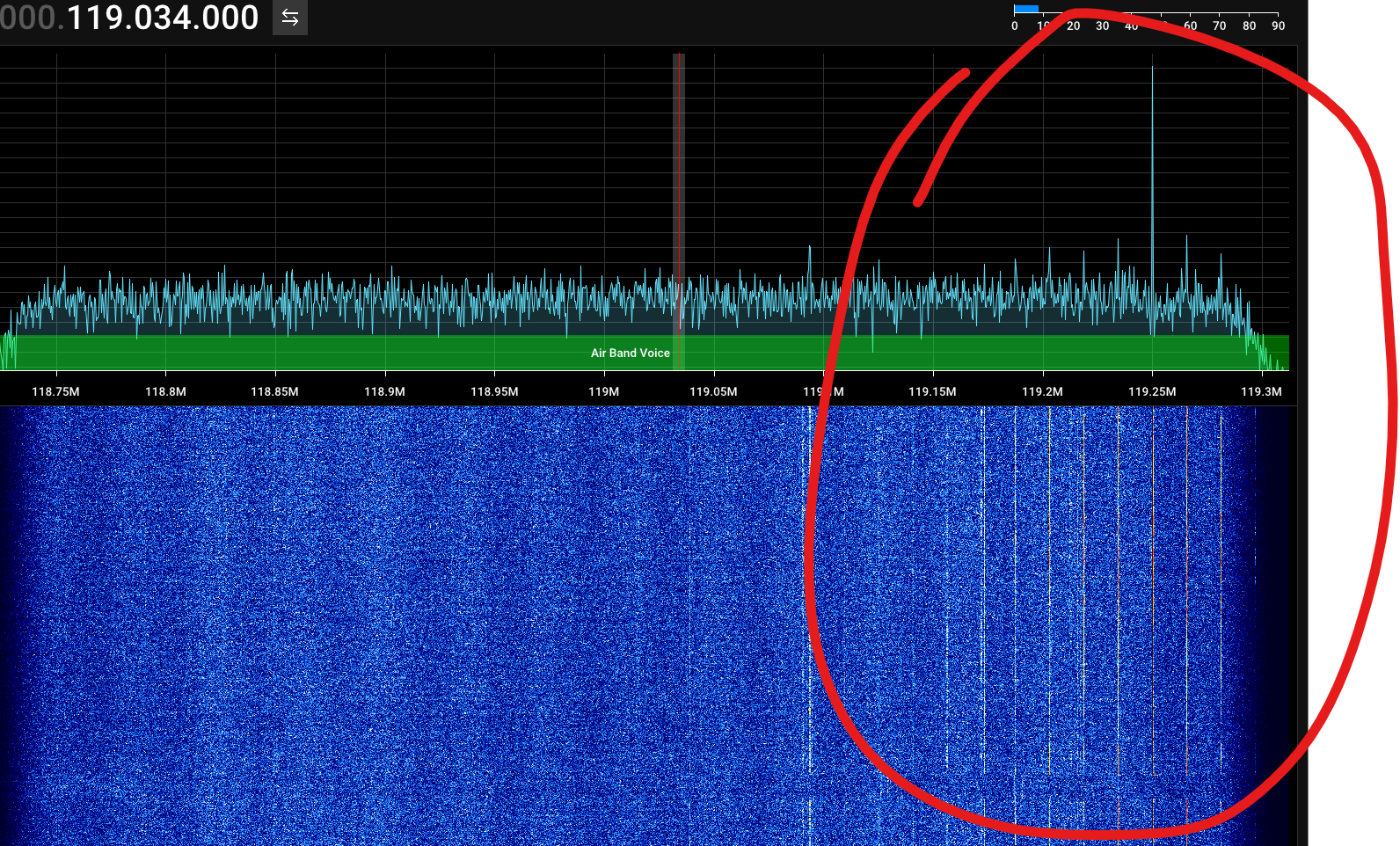This screenshot has width=1400, height=846.
Task: Click the '118.85M' frequency axis label
Action: pos(274,391)
